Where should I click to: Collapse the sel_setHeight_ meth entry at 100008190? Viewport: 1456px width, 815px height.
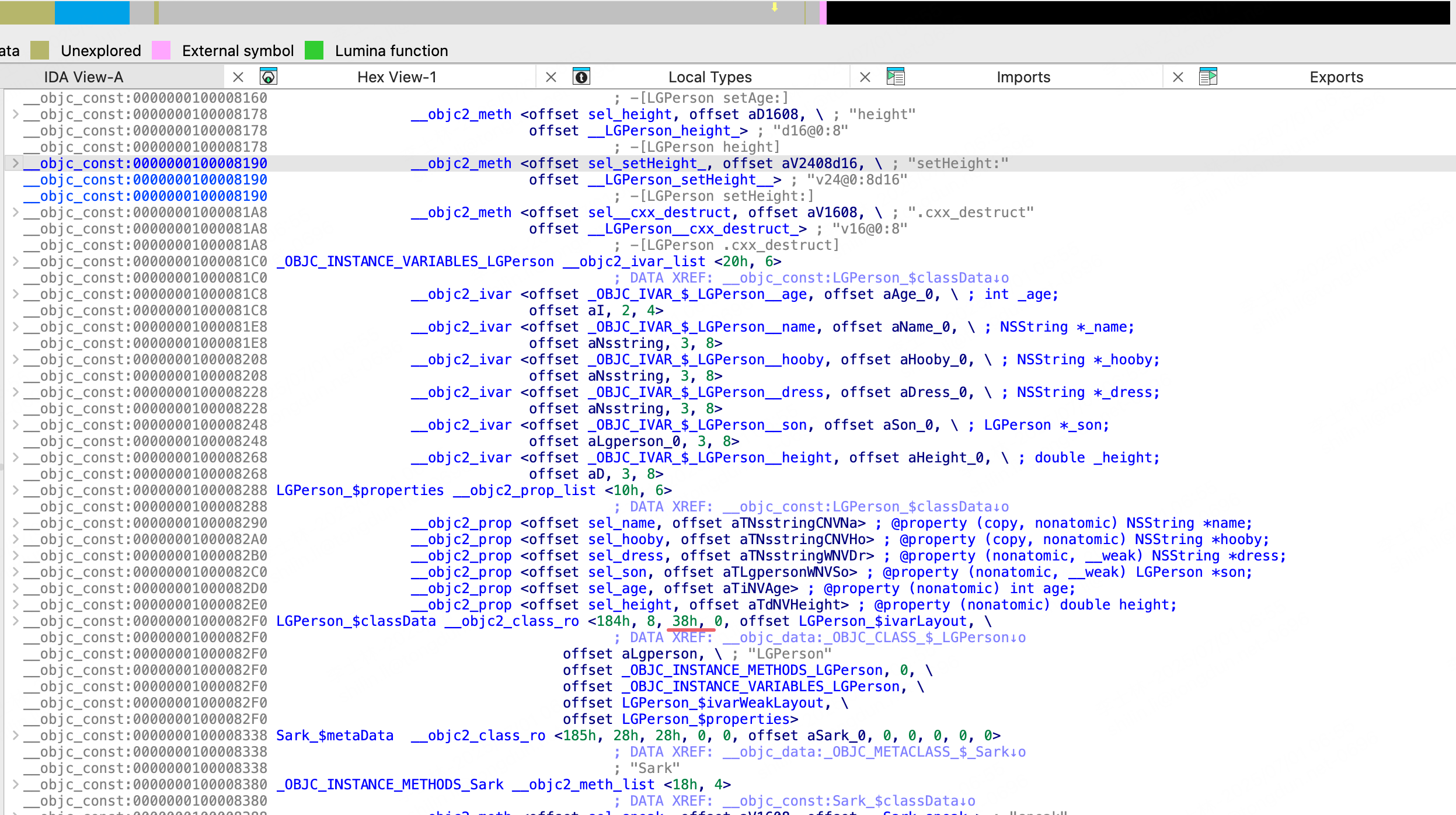pos(15,163)
